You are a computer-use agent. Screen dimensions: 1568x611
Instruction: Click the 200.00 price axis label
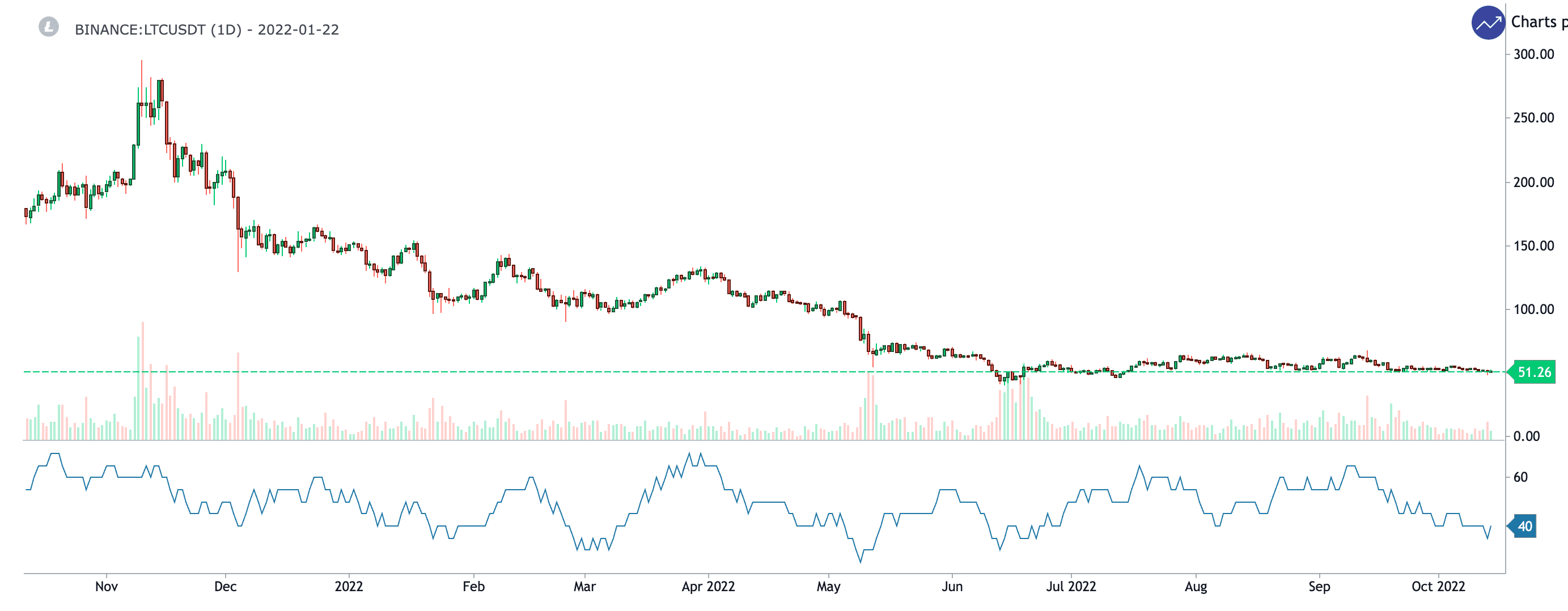(1533, 182)
